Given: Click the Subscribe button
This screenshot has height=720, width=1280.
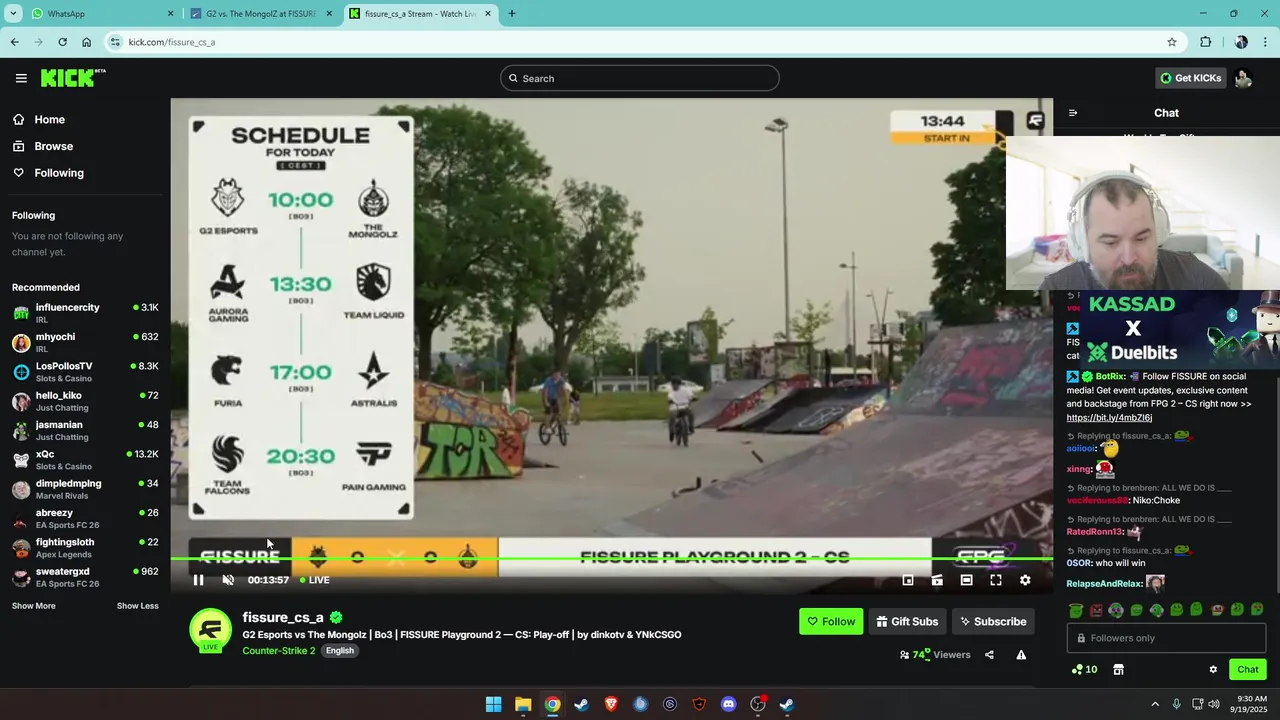Looking at the screenshot, I should pyautogui.click(x=993, y=621).
